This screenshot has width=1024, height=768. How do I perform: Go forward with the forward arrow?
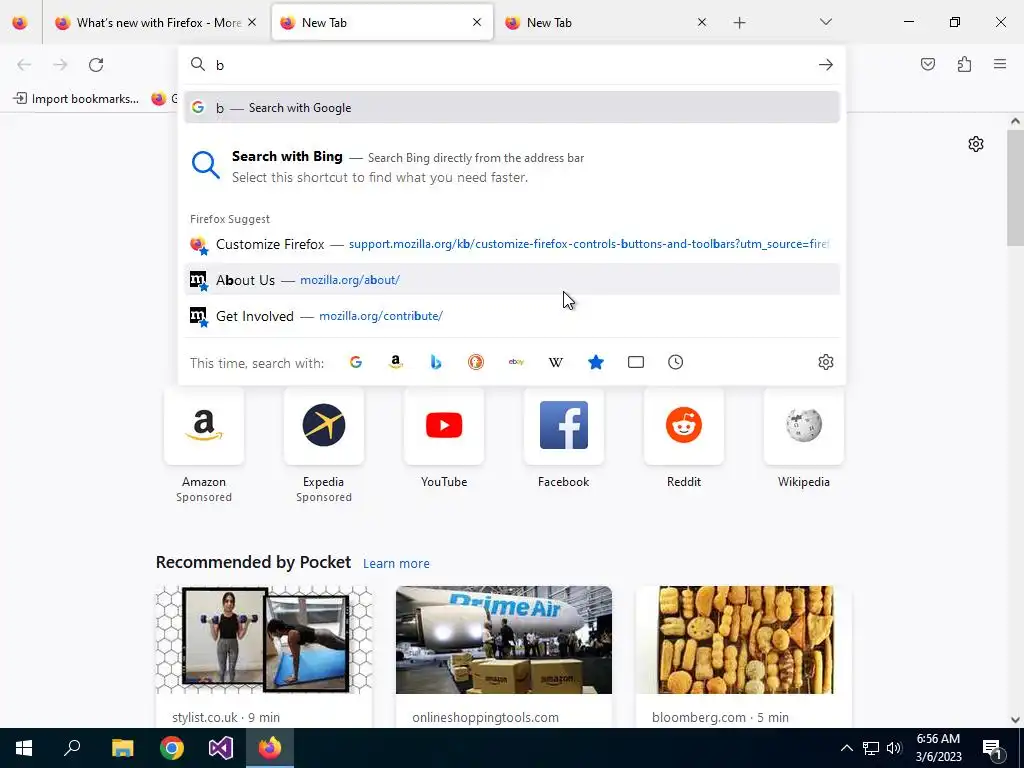click(60, 64)
